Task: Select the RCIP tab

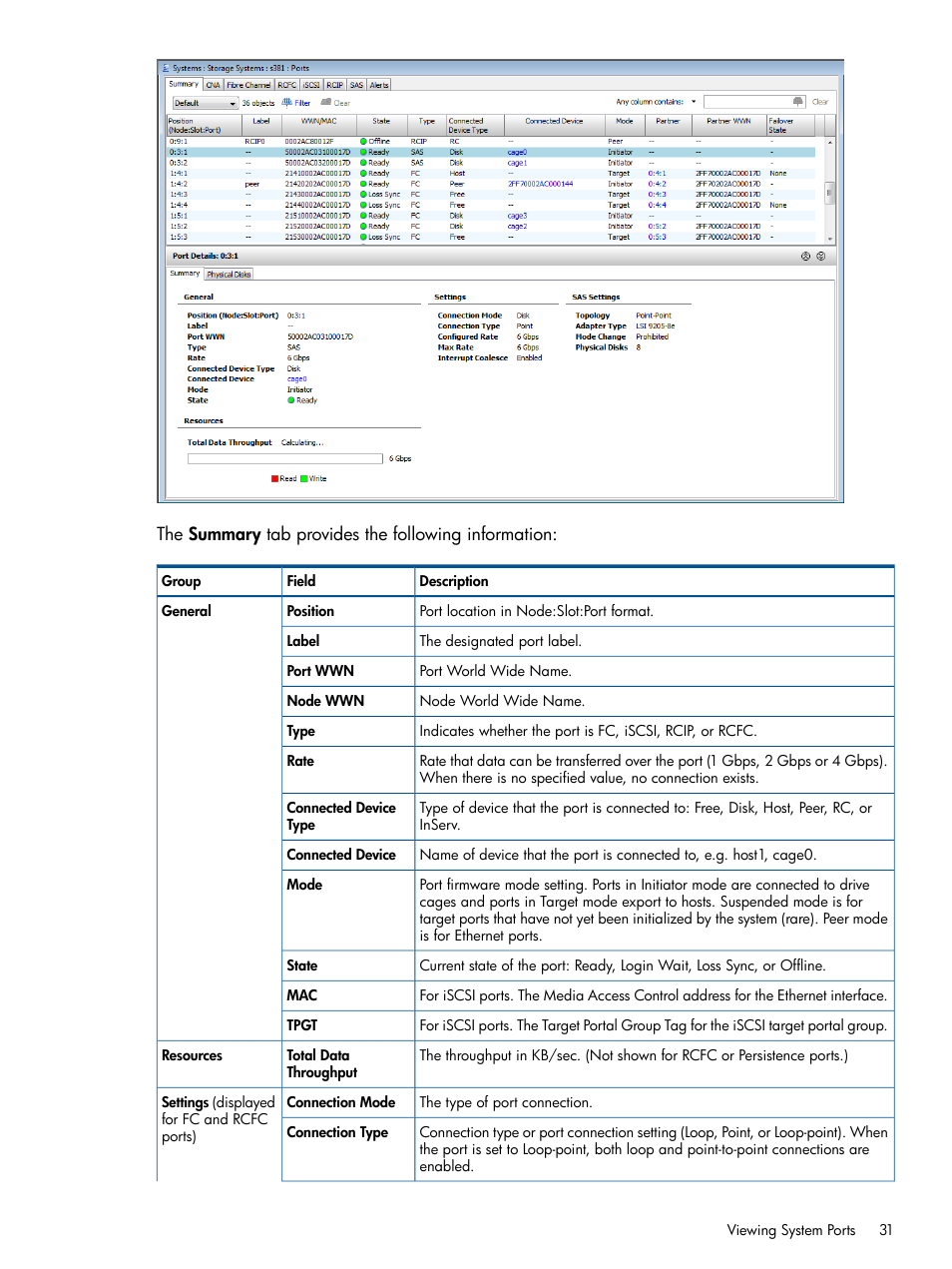Action: click(335, 85)
